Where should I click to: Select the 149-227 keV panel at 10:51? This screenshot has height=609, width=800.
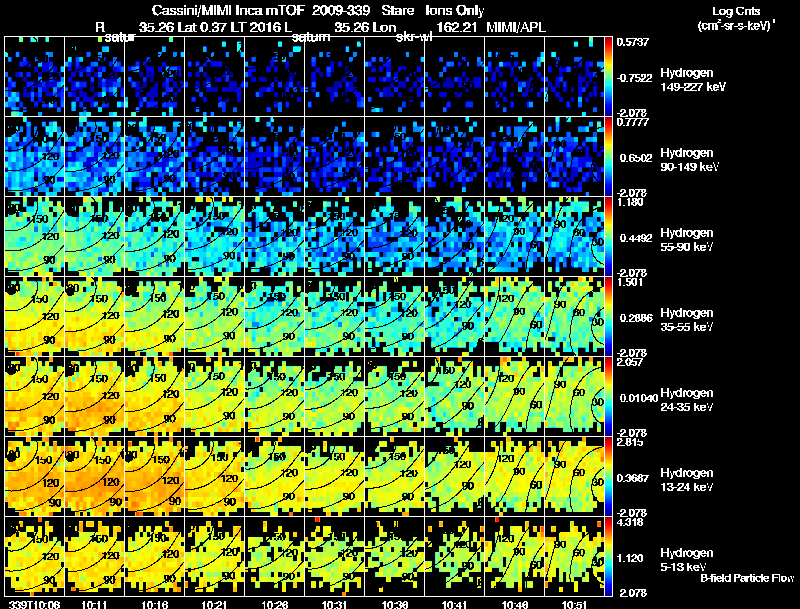[574, 77]
